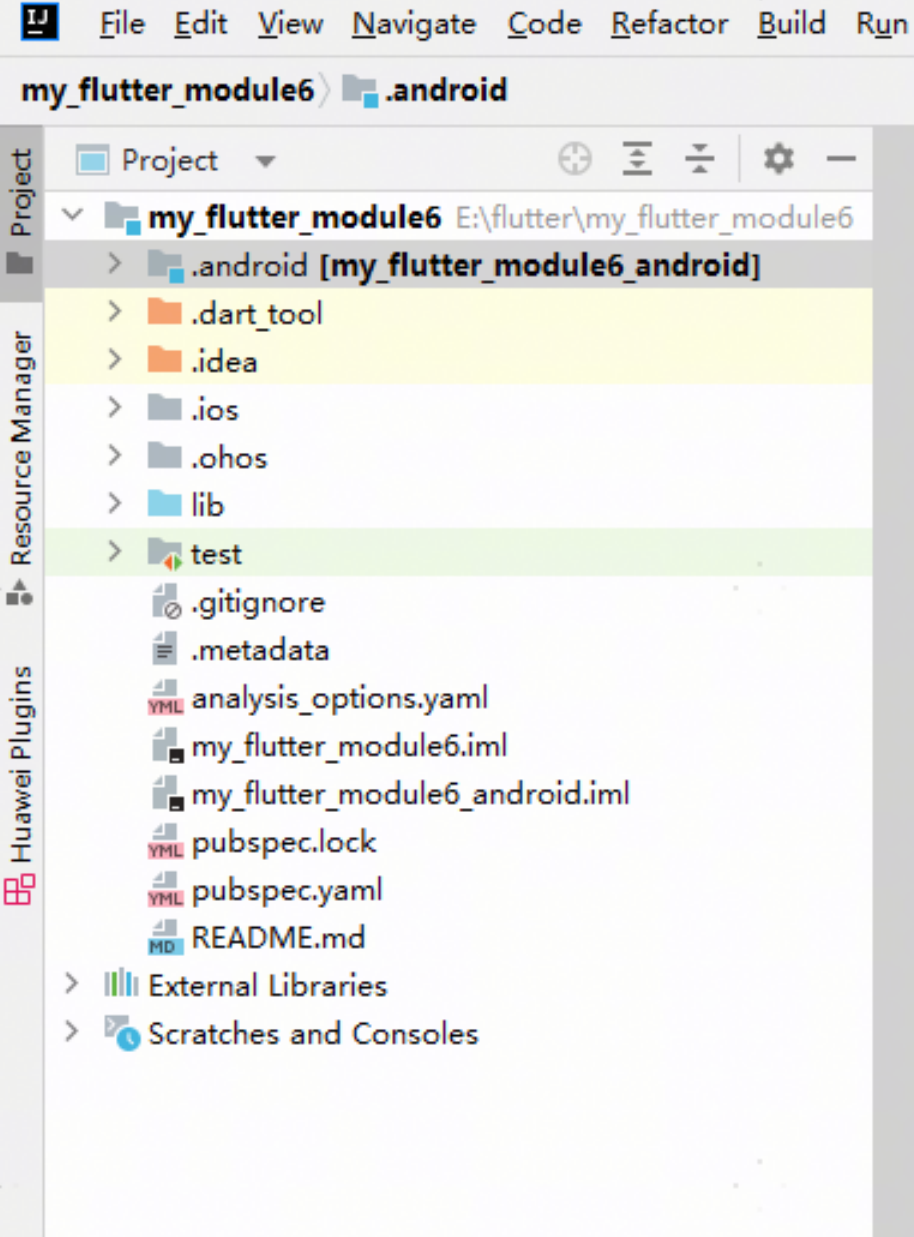
Task: Click the IntelliJ logo icon in title bar
Action: (39, 20)
